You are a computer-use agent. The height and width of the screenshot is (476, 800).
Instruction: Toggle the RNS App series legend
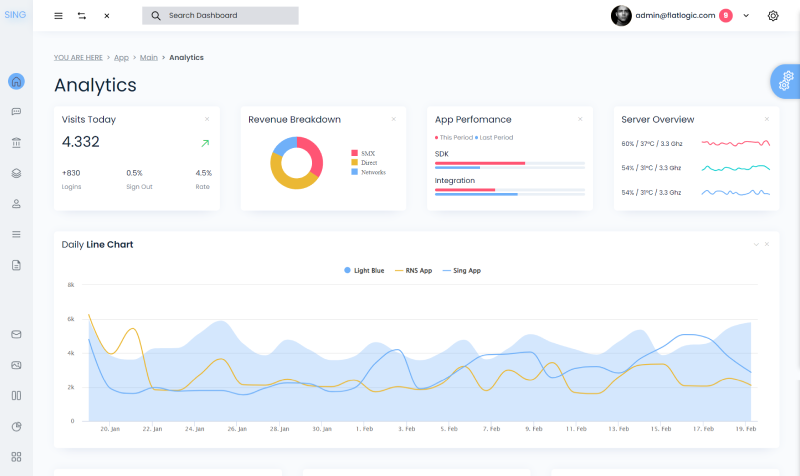pos(413,270)
